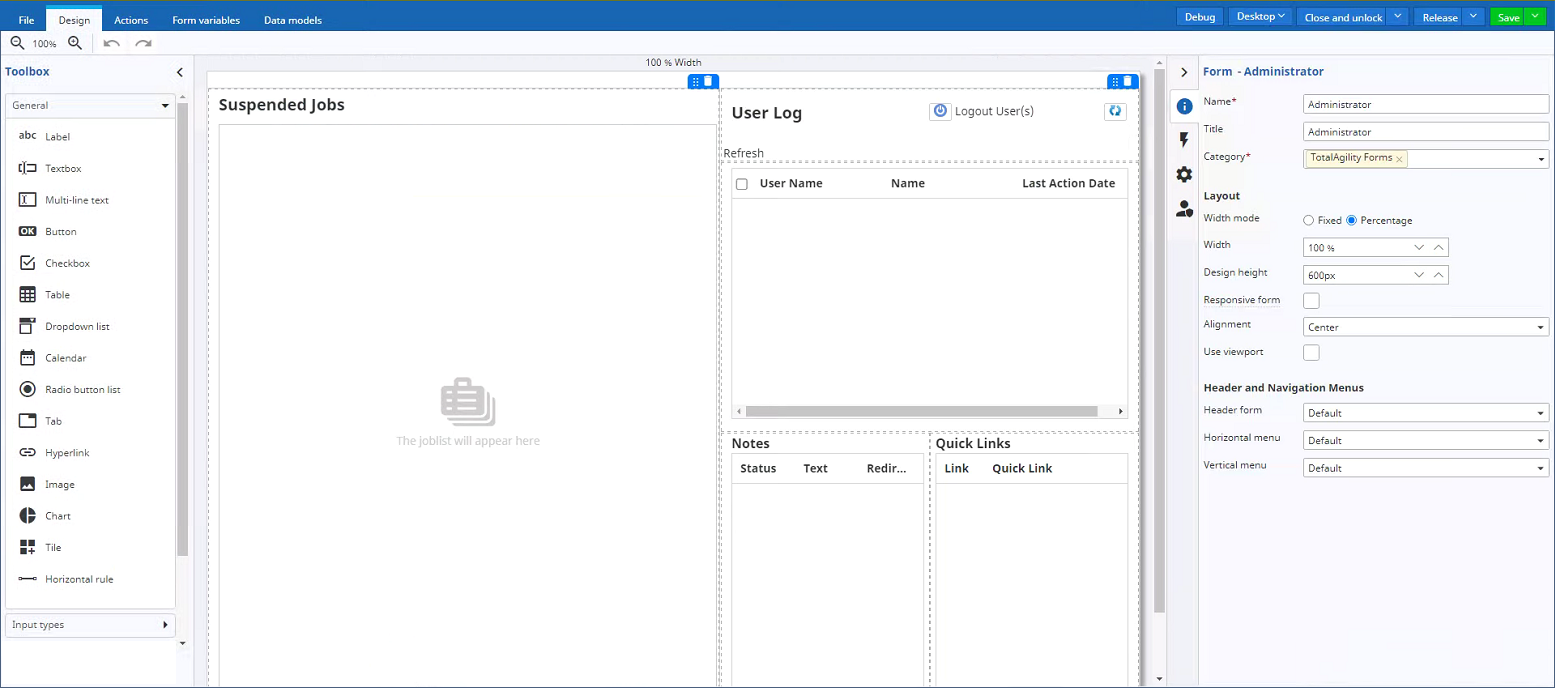This screenshot has height=688, width=1555.
Task: Delete the Suspended Jobs cell with trash icon
Action: 709,81
